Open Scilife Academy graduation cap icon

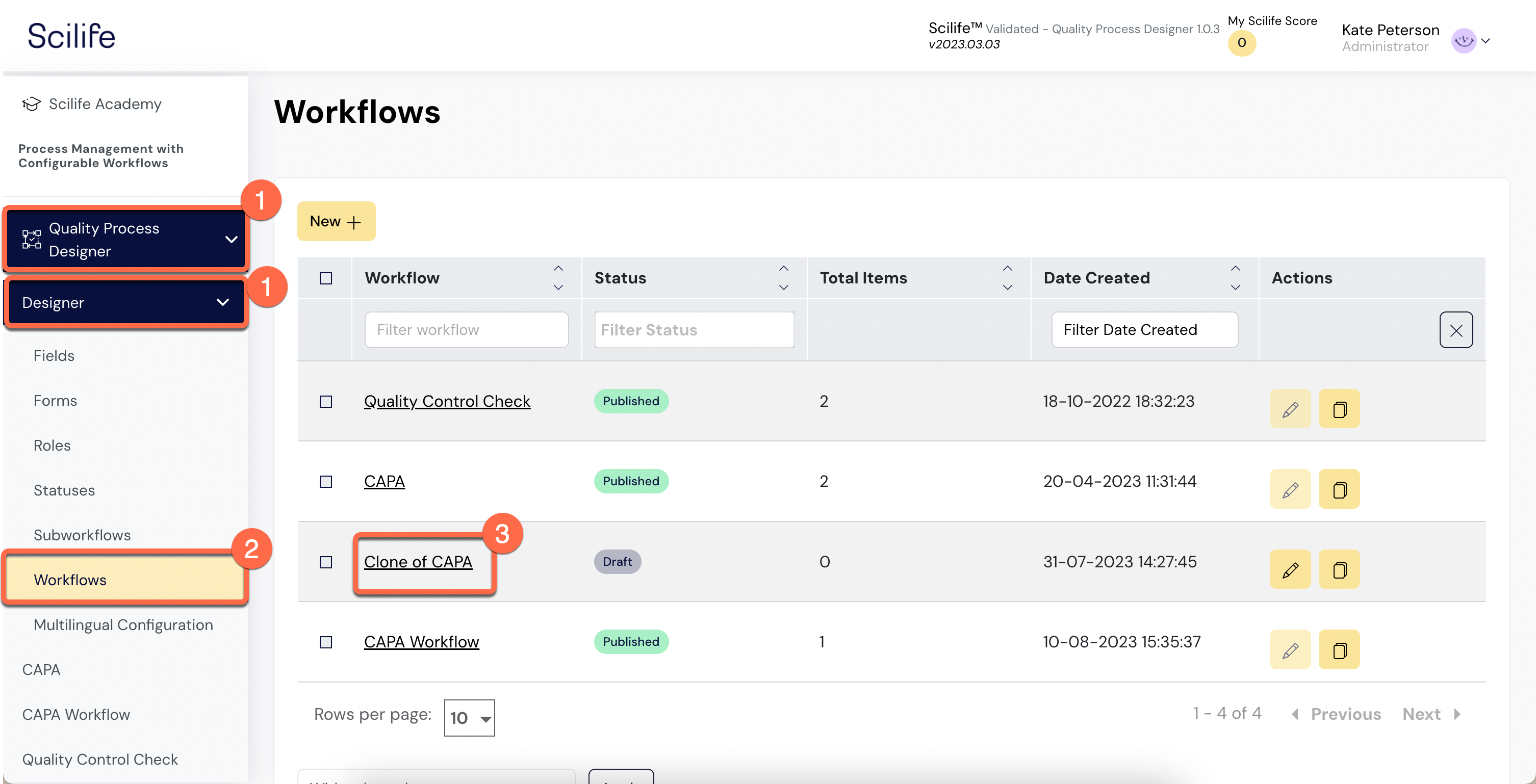tap(31, 104)
